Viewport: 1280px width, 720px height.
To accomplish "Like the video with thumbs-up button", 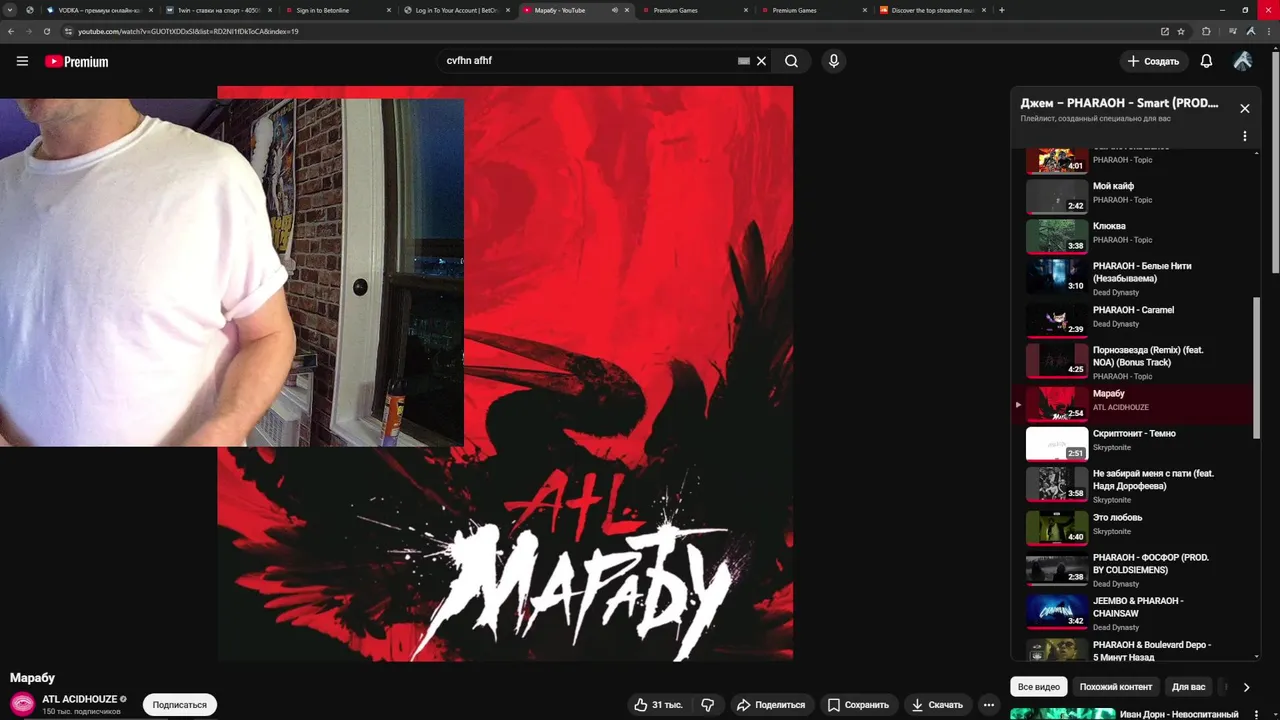I will [x=658, y=705].
